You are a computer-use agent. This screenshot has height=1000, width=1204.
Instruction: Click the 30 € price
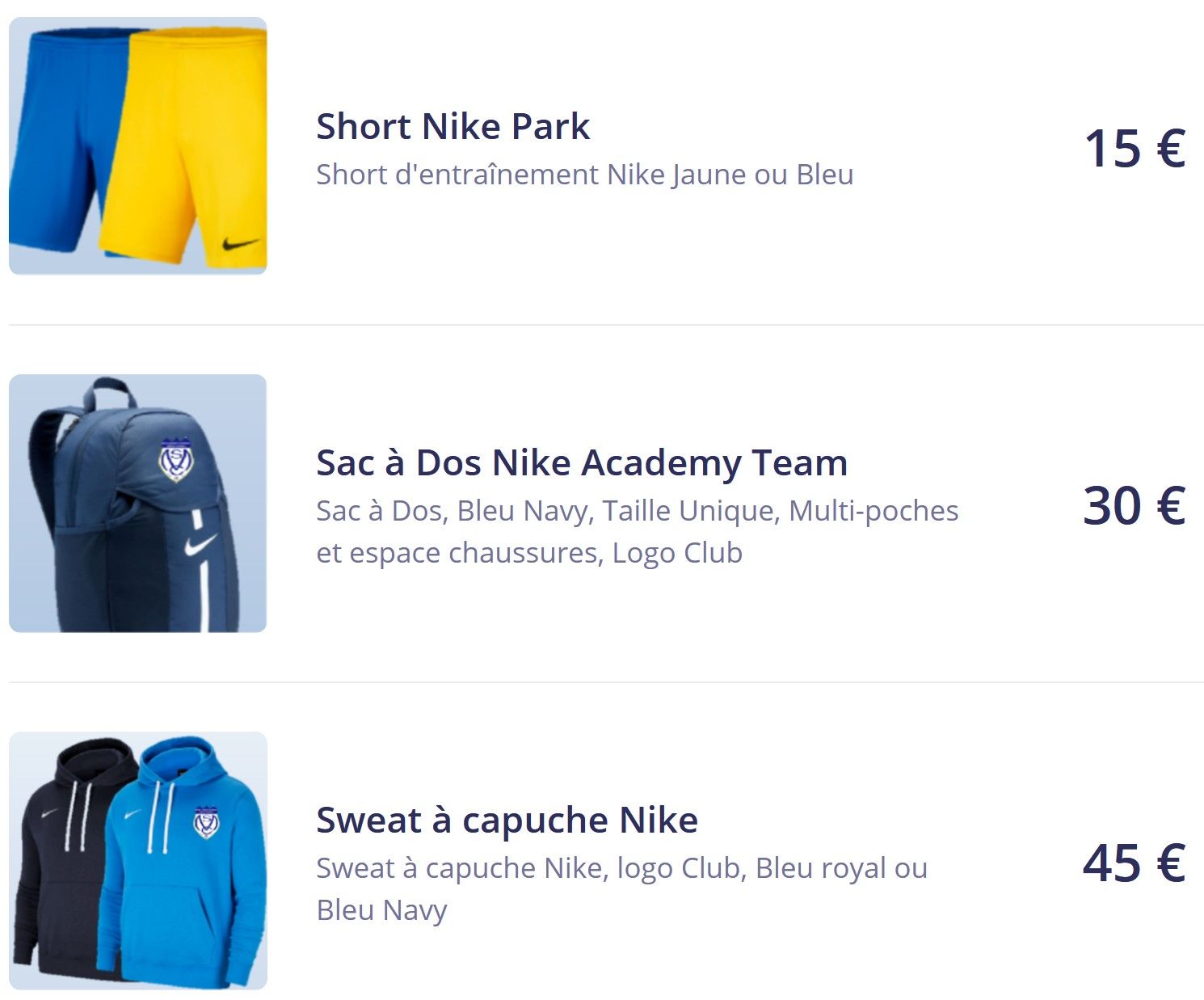tap(1134, 506)
